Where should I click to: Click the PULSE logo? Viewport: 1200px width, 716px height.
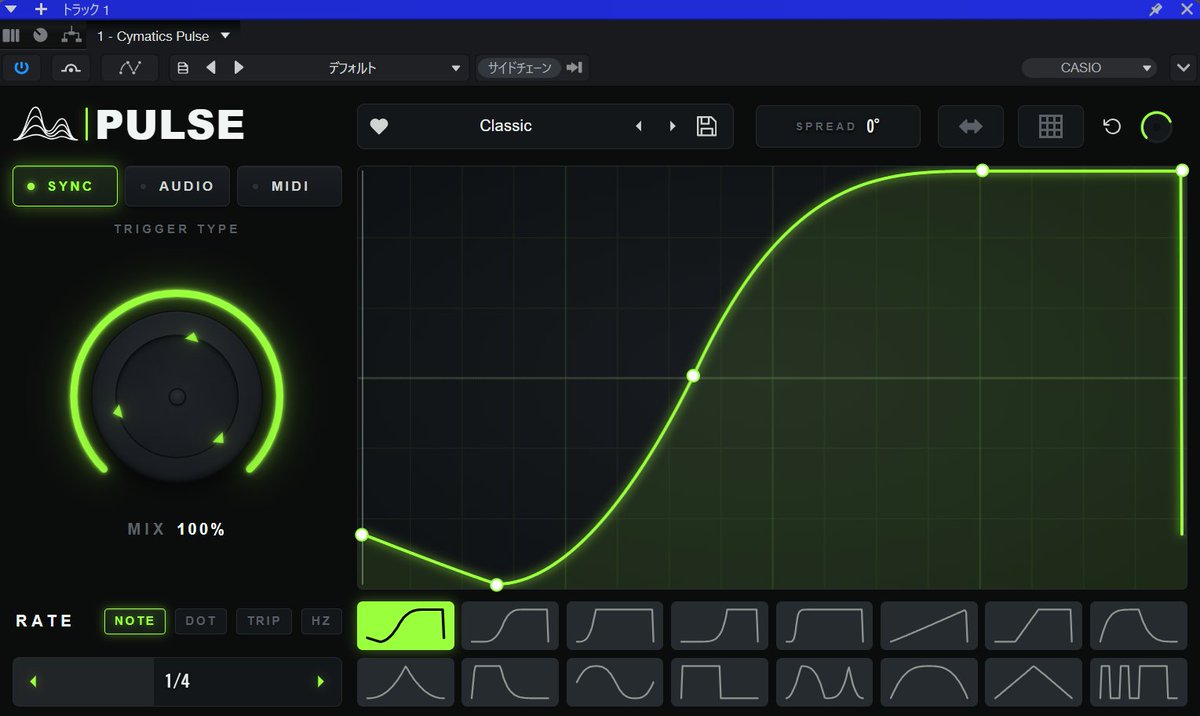(x=128, y=125)
